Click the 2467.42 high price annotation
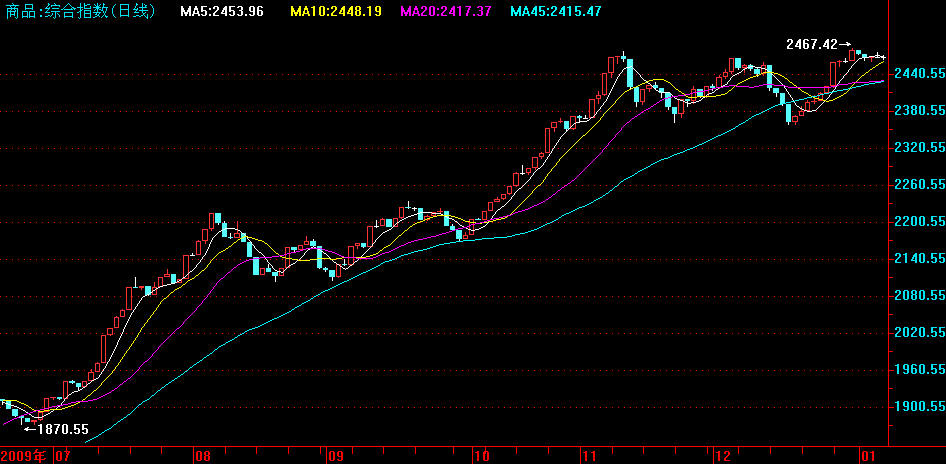Image resolution: width=946 pixels, height=464 pixels. tap(811, 44)
